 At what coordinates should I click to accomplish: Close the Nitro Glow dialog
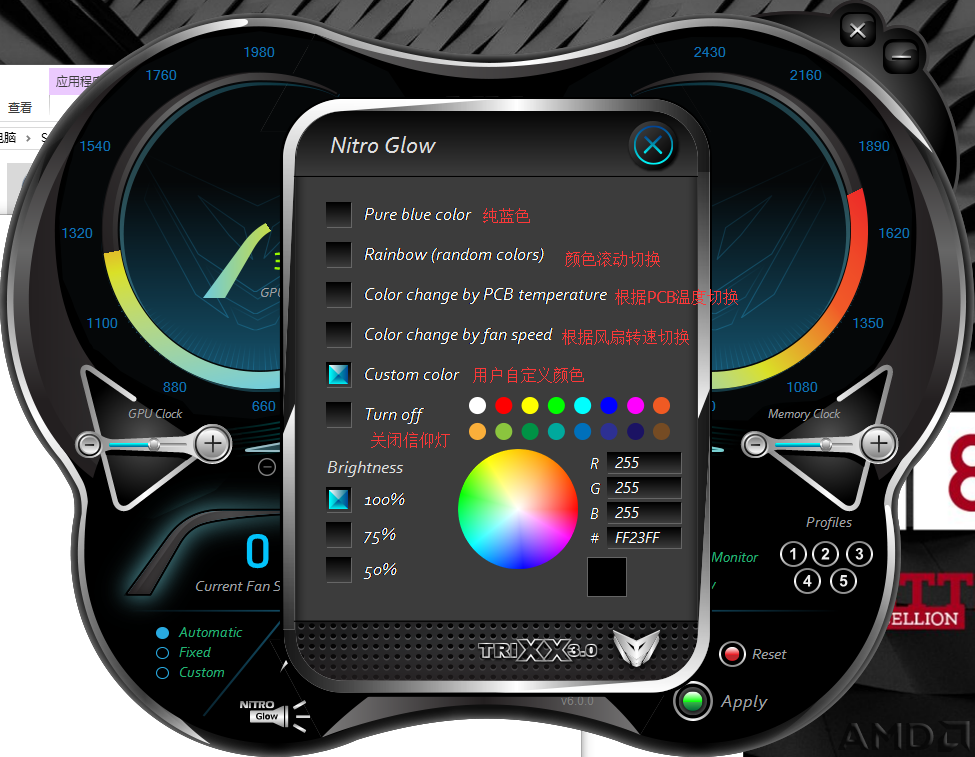pos(653,146)
